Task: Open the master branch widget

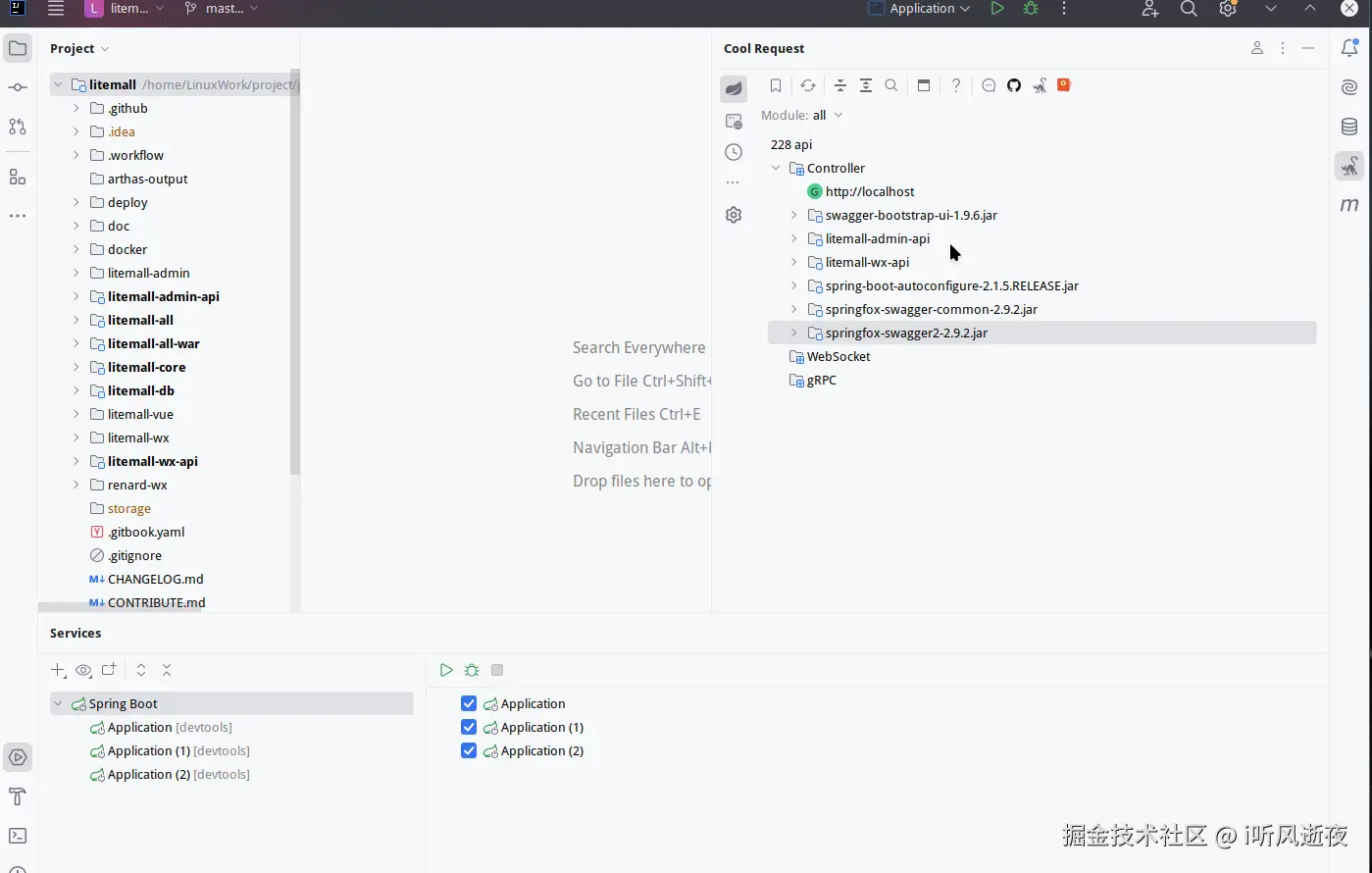Action: [222, 9]
